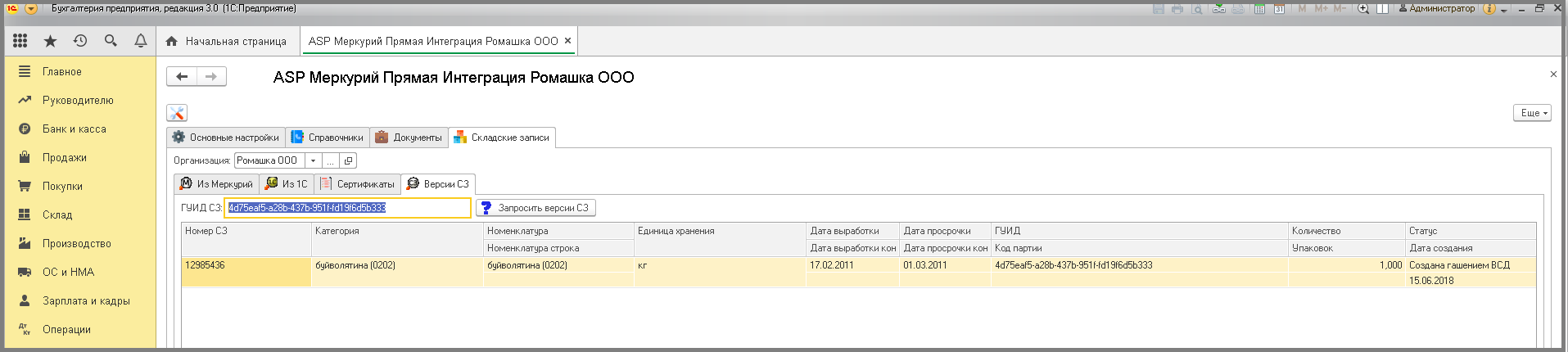This screenshot has width=1568, height=352.
Task: Click the ellipsis select button for Организация
Action: pos(330,160)
